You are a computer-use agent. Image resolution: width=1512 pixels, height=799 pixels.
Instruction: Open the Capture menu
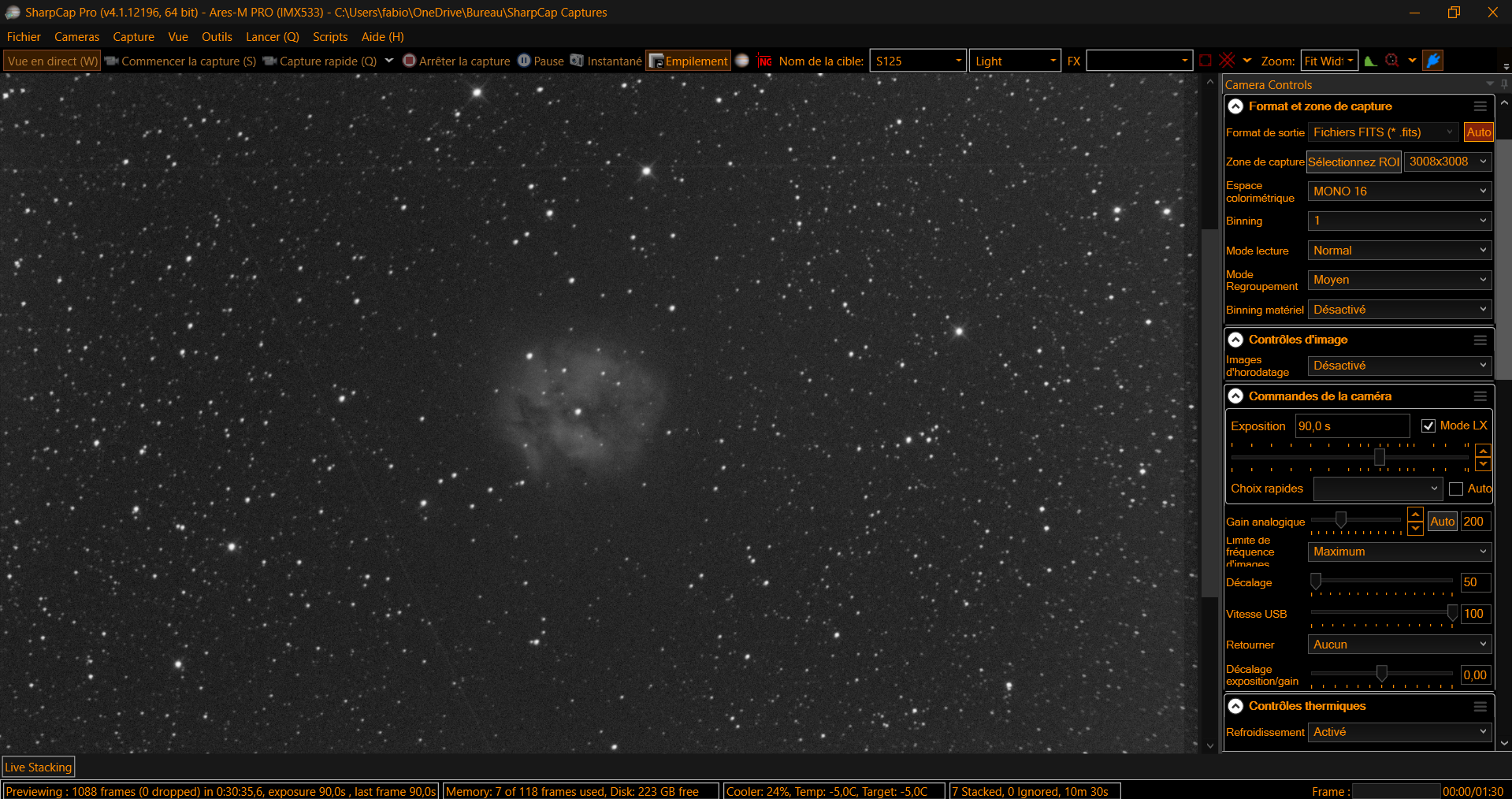pos(133,37)
